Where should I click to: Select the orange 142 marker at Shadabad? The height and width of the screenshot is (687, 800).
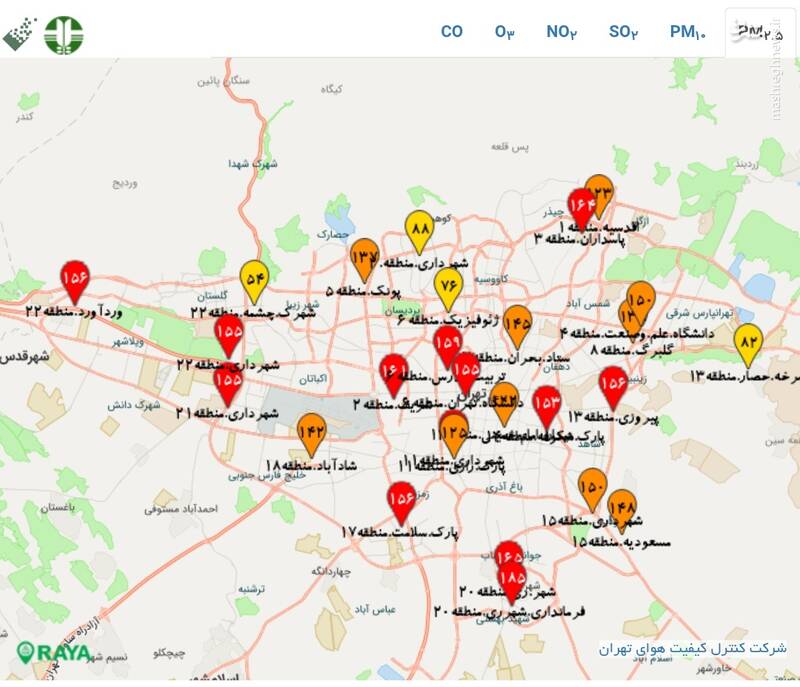tap(312, 432)
